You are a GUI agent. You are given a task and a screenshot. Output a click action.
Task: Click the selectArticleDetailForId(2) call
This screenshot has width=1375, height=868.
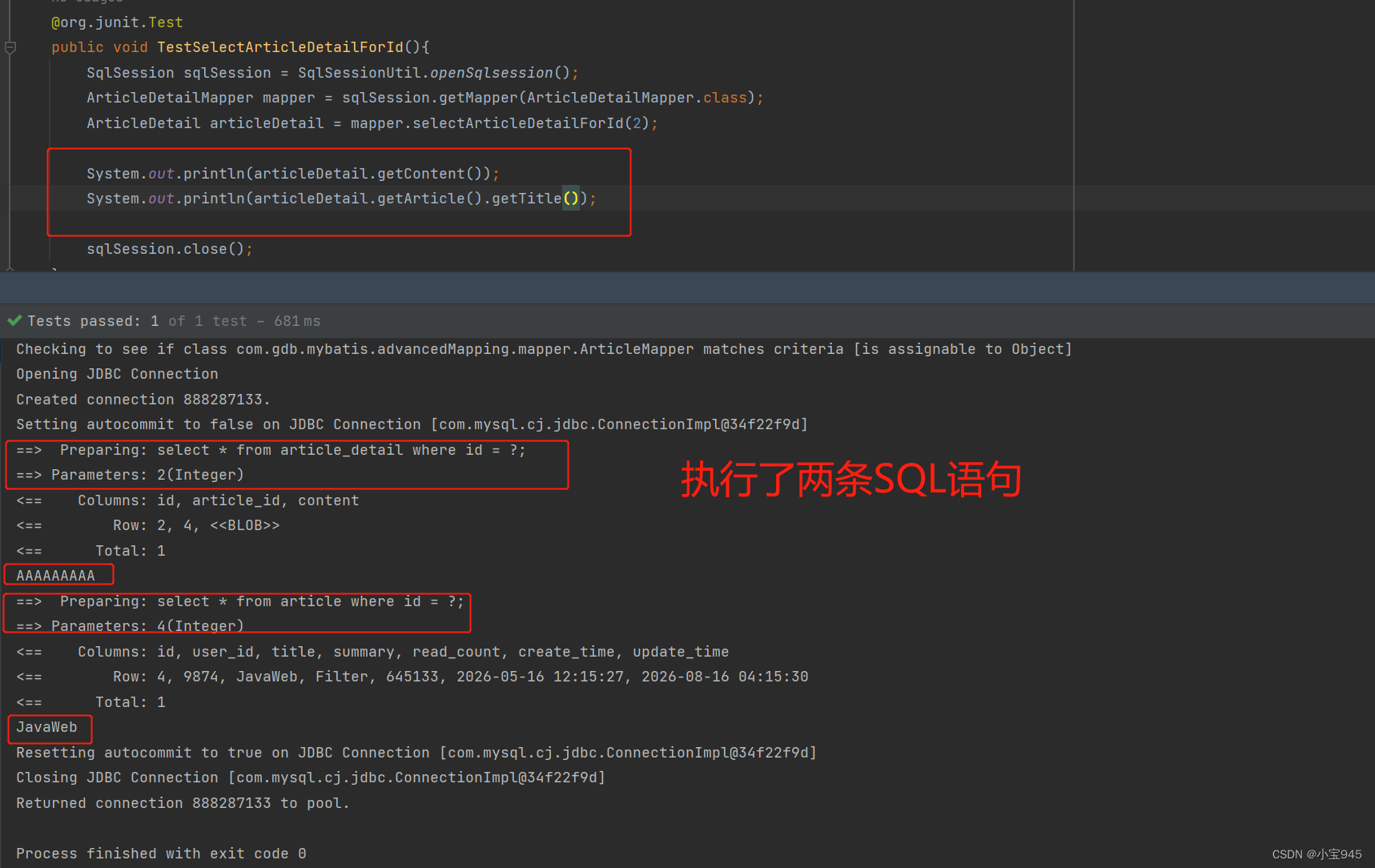[531, 123]
